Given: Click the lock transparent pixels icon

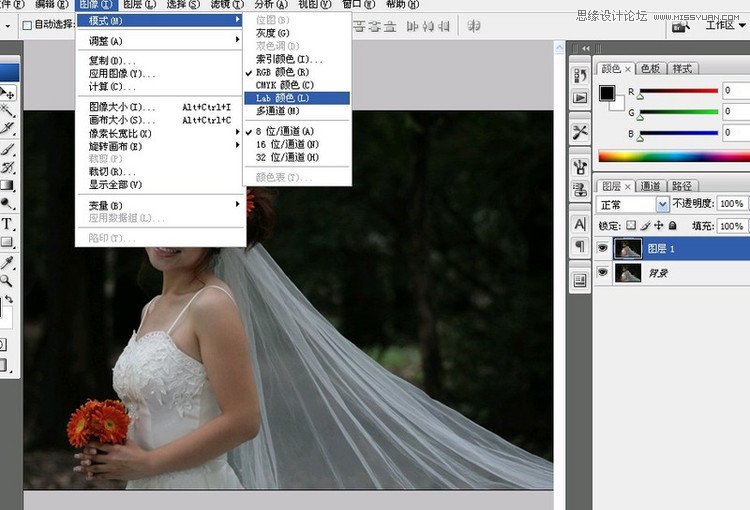Looking at the screenshot, I should pos(631,225).
